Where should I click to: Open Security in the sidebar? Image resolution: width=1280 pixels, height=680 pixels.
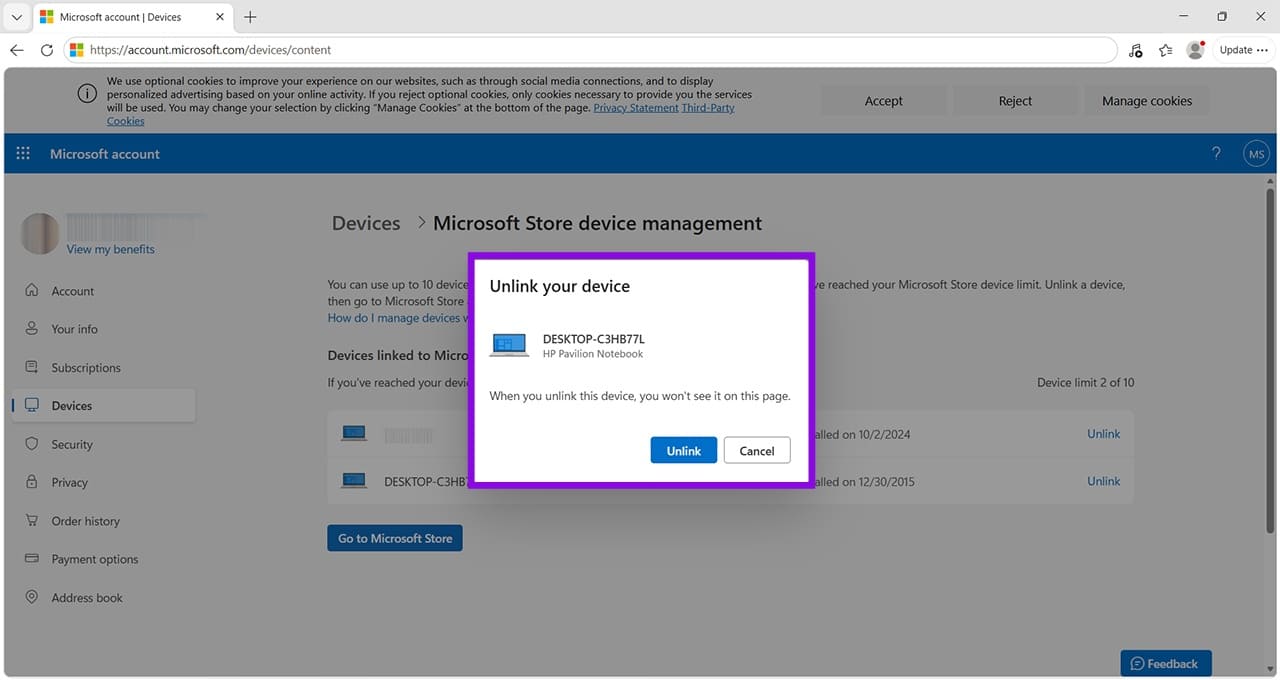click(x=72, y=444)
